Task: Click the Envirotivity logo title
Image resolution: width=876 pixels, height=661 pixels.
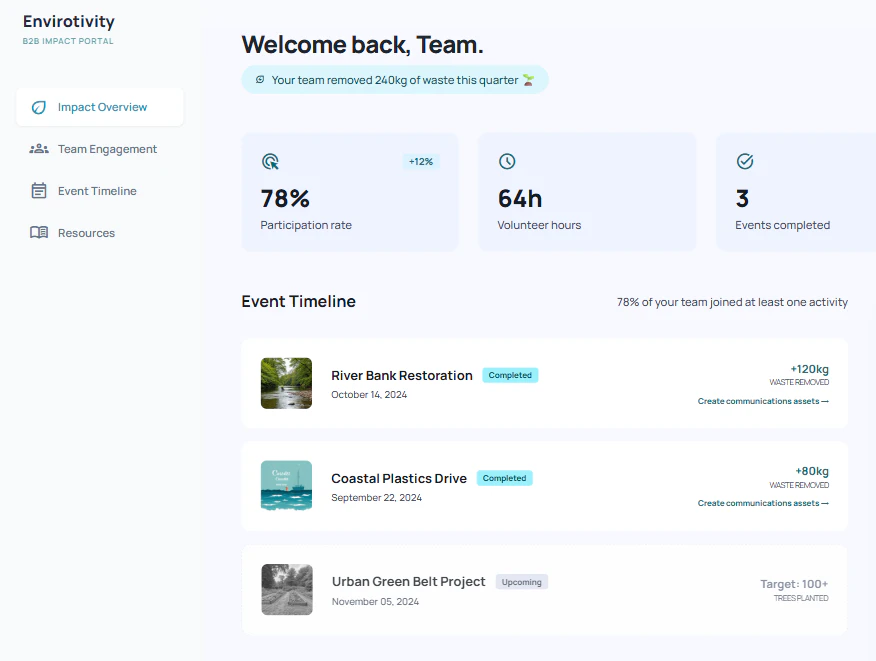Action: tap(69, 21)
